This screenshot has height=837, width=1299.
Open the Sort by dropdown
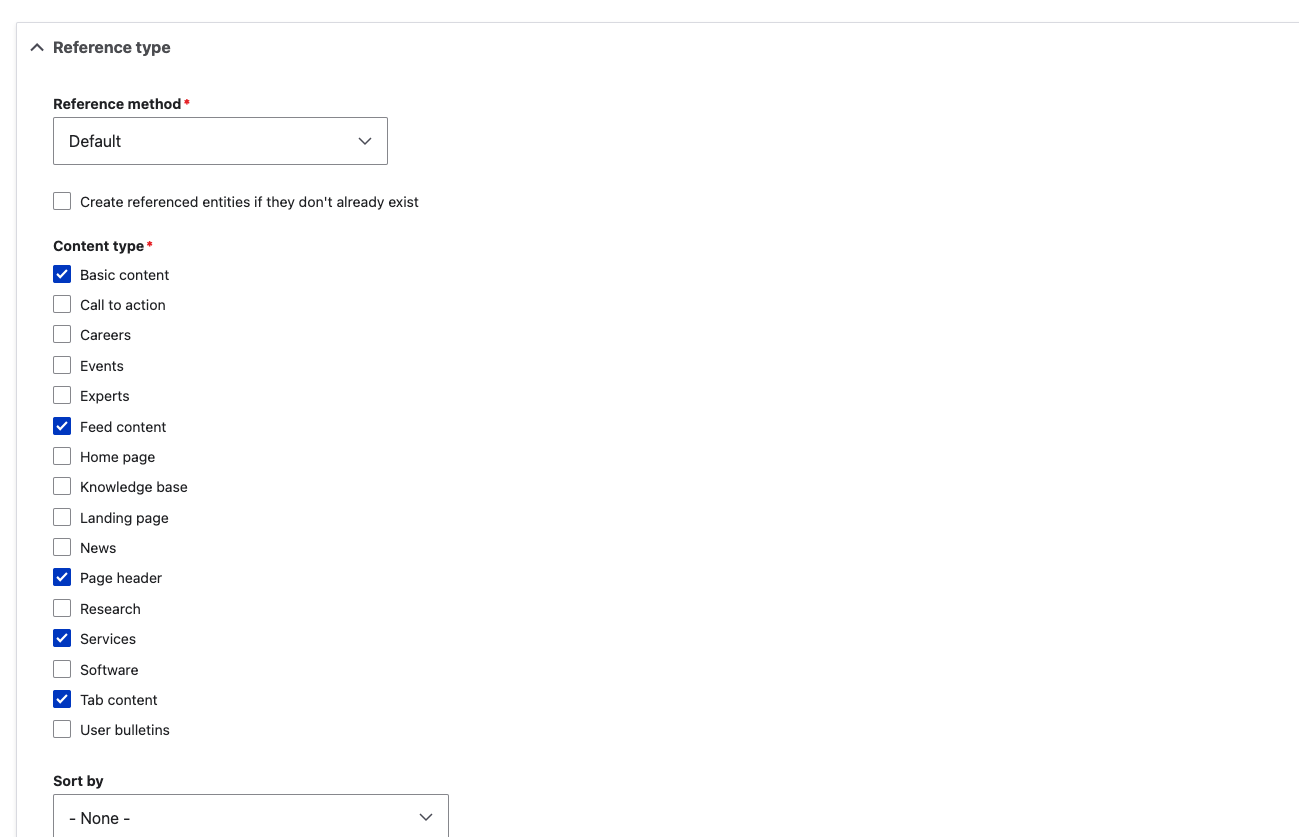tap(250, 817)
